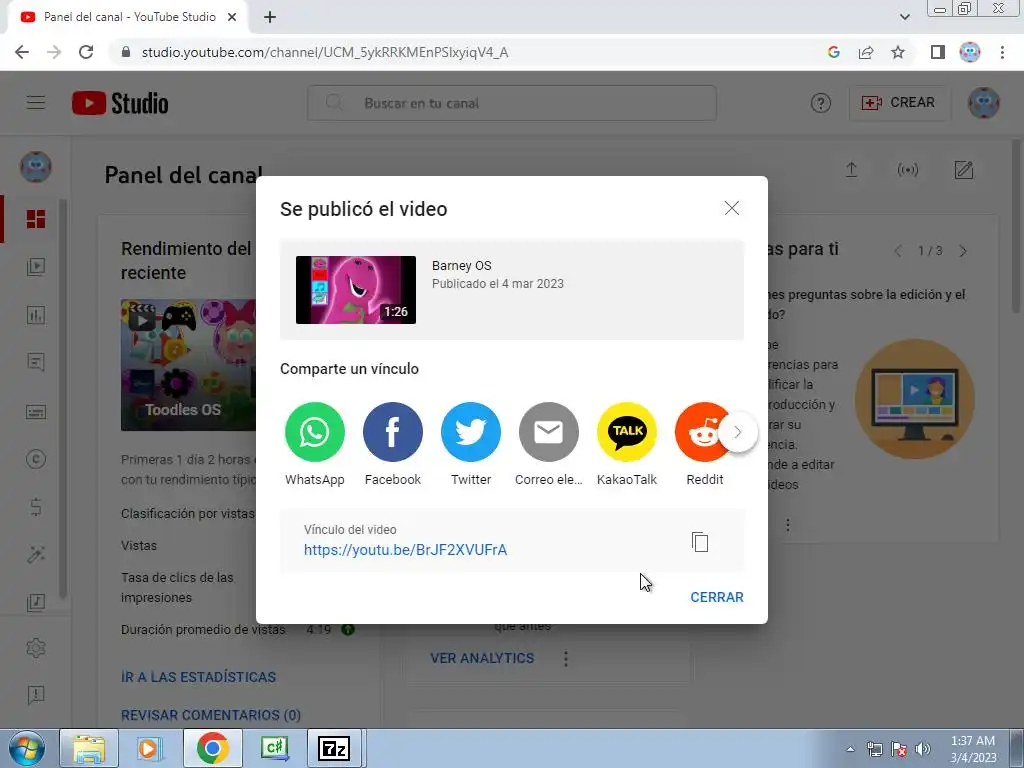
Task: Open Send feedback icon in sidebar
Action: [36, 695]
